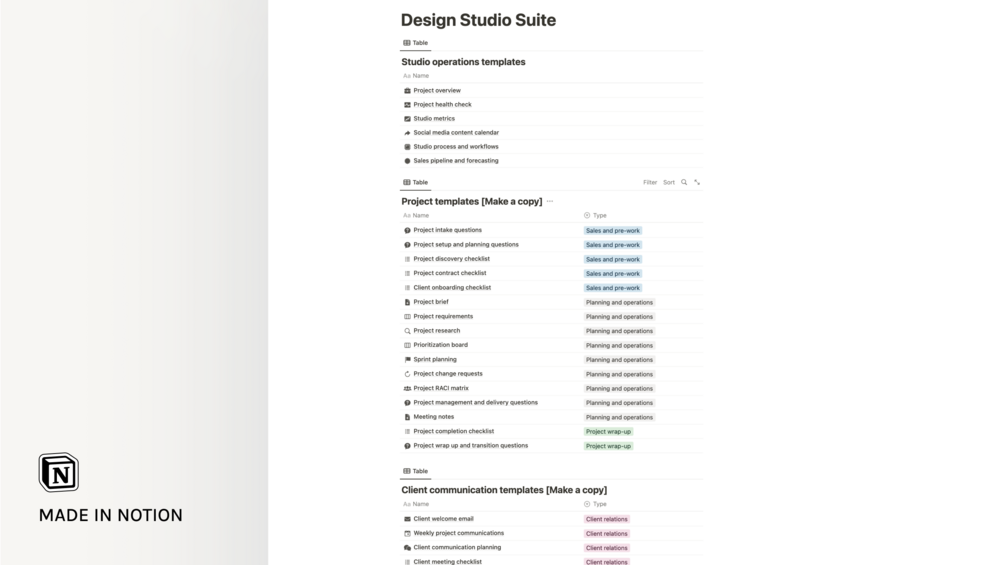Click the Filter button
Viewport: 1005px width, 565px height.
click(x=650, y=182)
